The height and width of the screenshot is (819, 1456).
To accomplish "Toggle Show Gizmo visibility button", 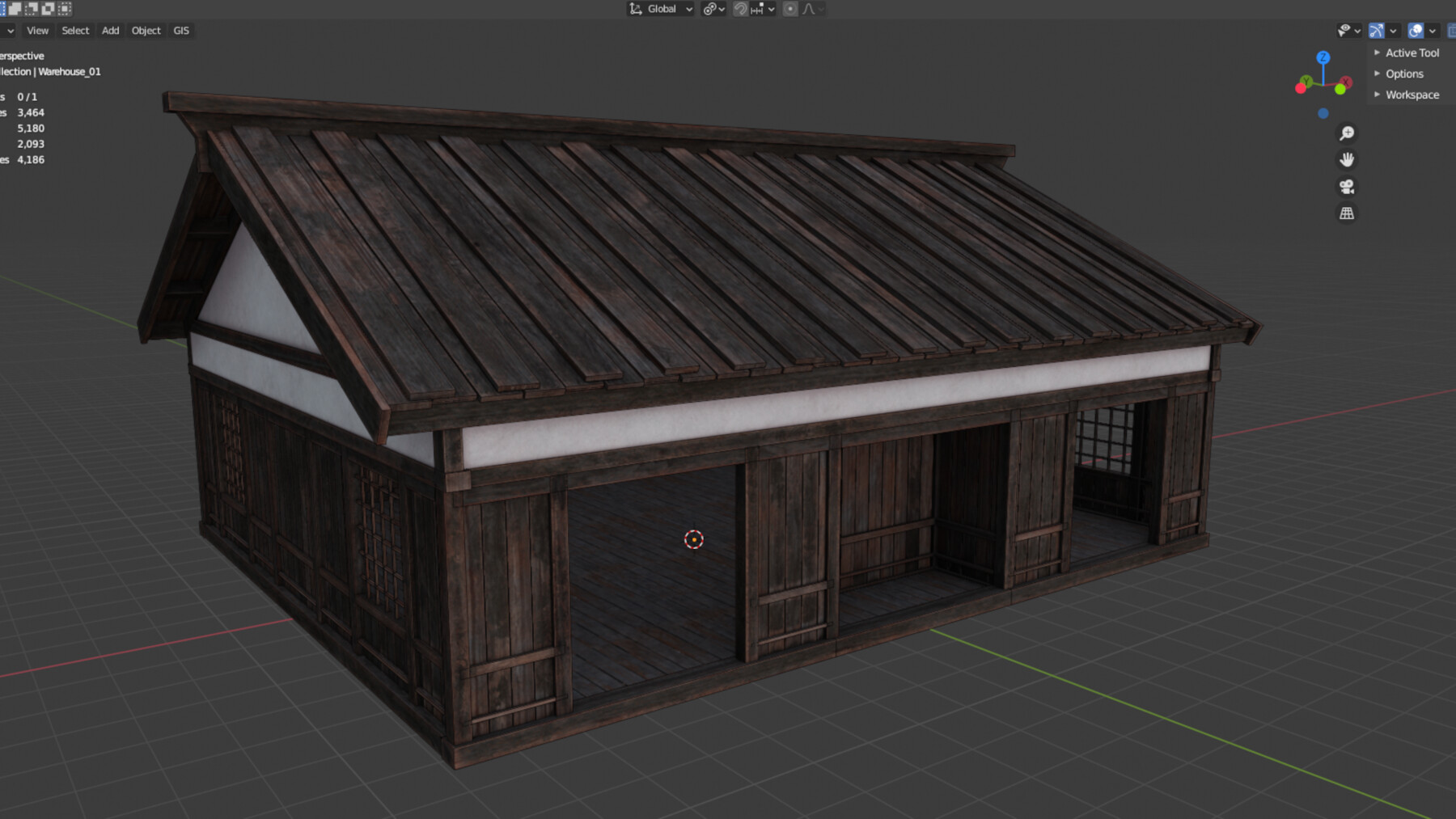I will coord(1375,30).
